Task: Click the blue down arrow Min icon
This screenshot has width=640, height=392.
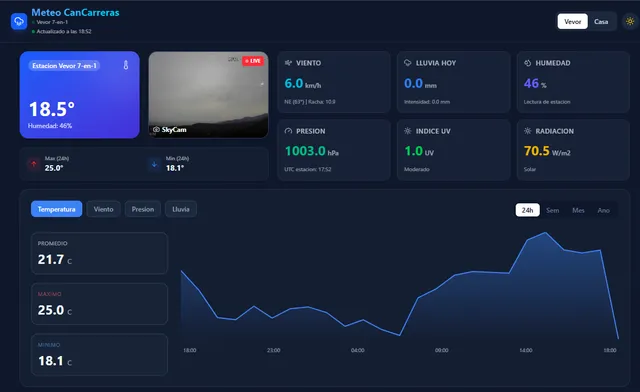Action: click(x=154, y=165)
